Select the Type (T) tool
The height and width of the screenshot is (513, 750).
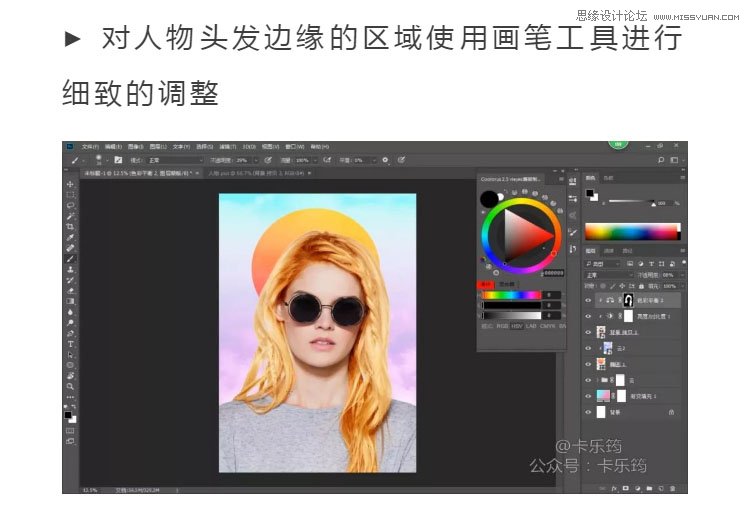[x=70, y=344]
